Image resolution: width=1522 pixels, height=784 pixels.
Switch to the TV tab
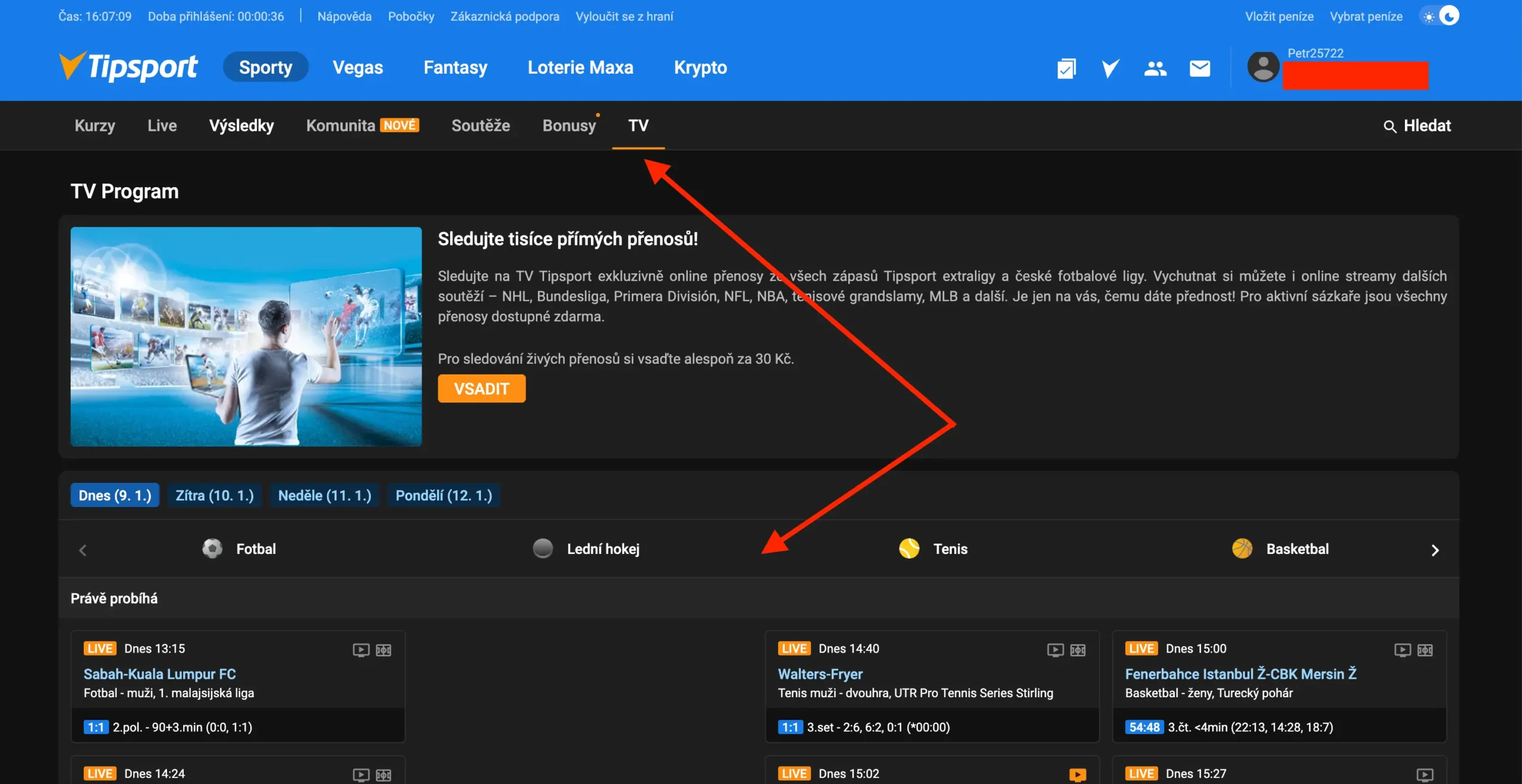click(x=639, y=125)
